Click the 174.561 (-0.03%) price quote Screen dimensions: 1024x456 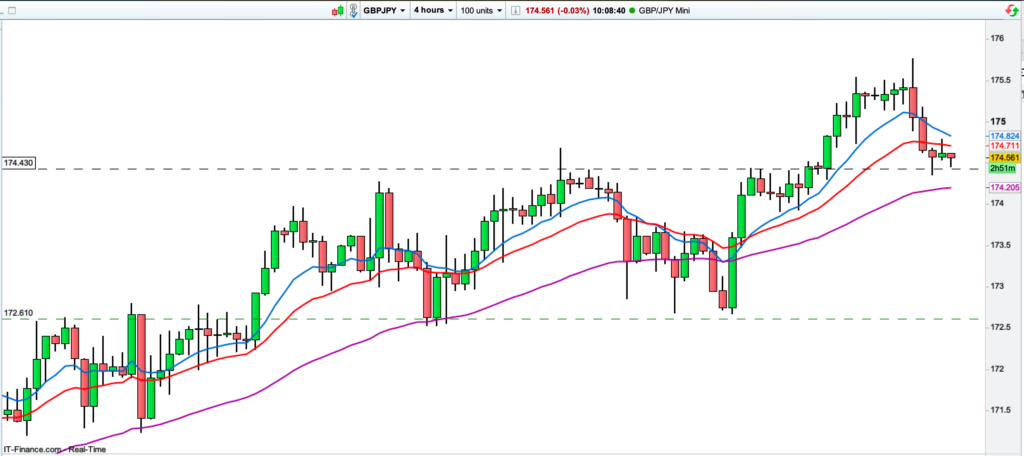coord(556,11)
